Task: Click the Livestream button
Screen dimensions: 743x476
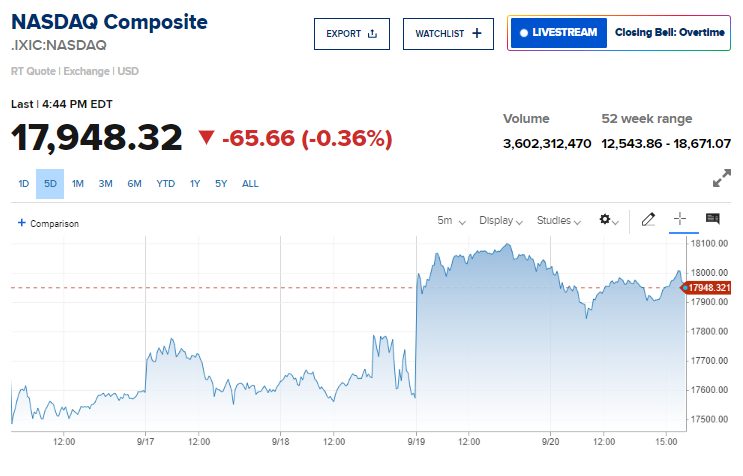Action: click(x=559, y=33)
